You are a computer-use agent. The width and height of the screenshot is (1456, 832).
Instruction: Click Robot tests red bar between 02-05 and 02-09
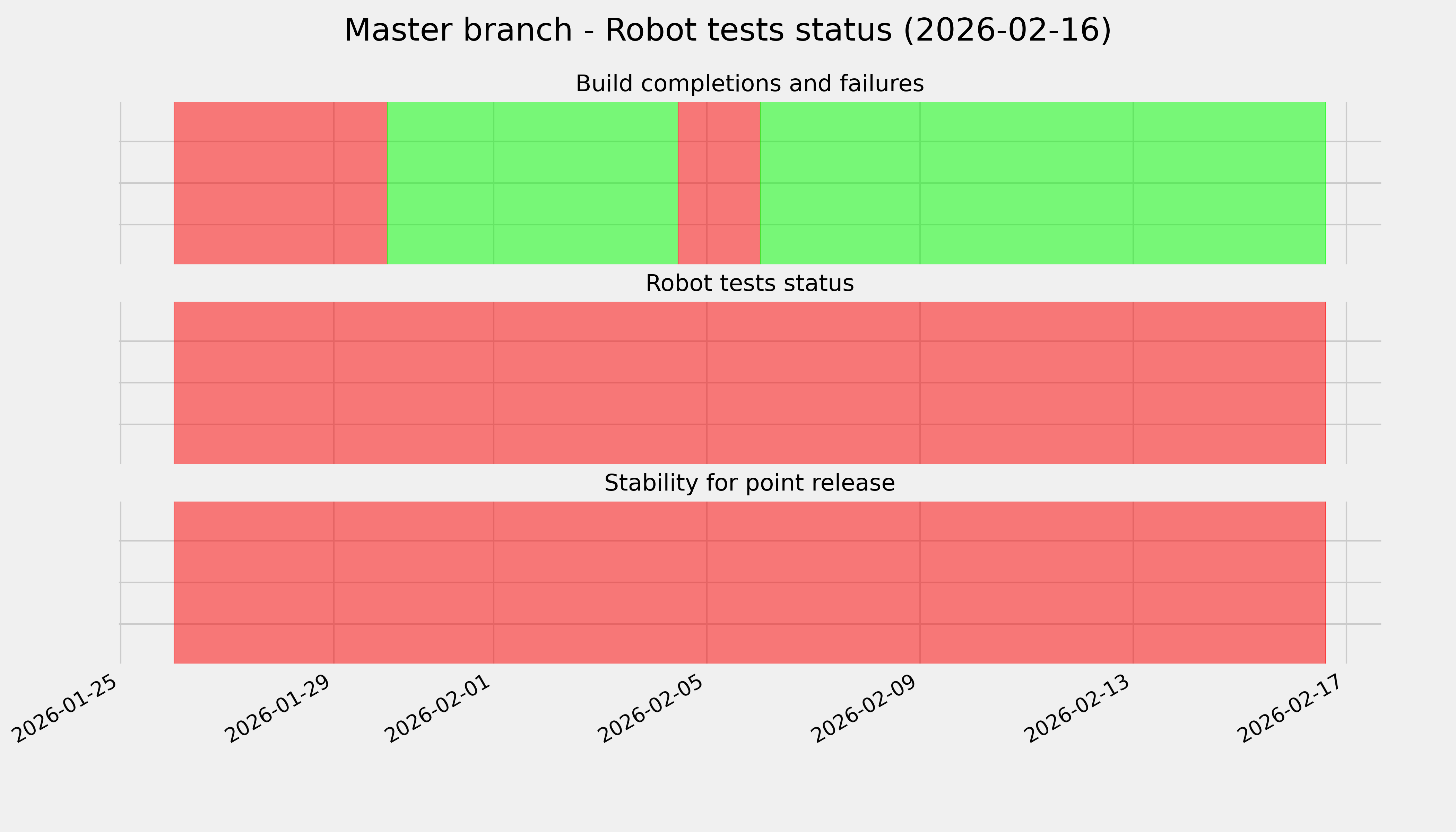pyautogui.click(x=813, y=383)
